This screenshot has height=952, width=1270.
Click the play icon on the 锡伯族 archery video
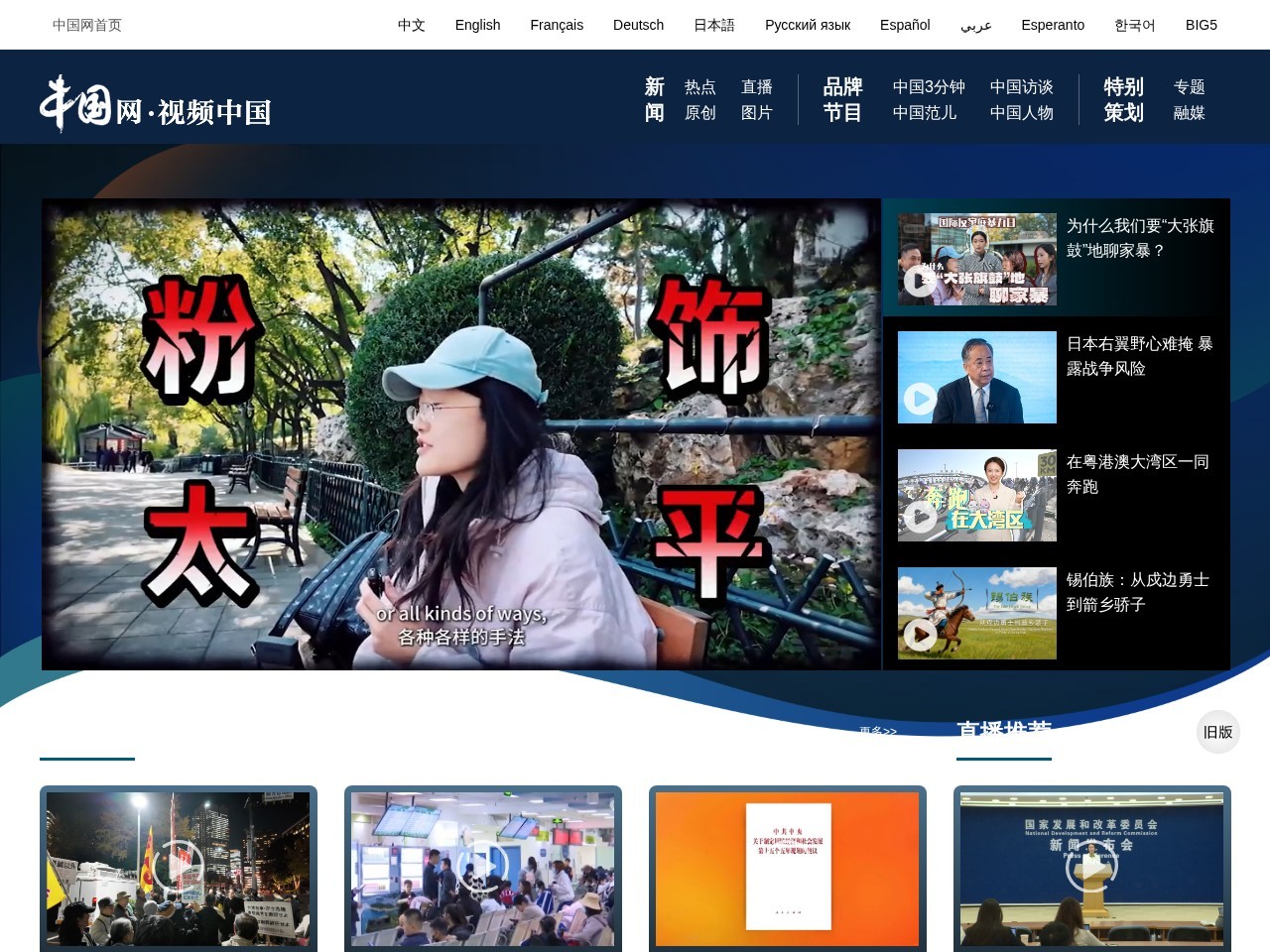(920, 634)
